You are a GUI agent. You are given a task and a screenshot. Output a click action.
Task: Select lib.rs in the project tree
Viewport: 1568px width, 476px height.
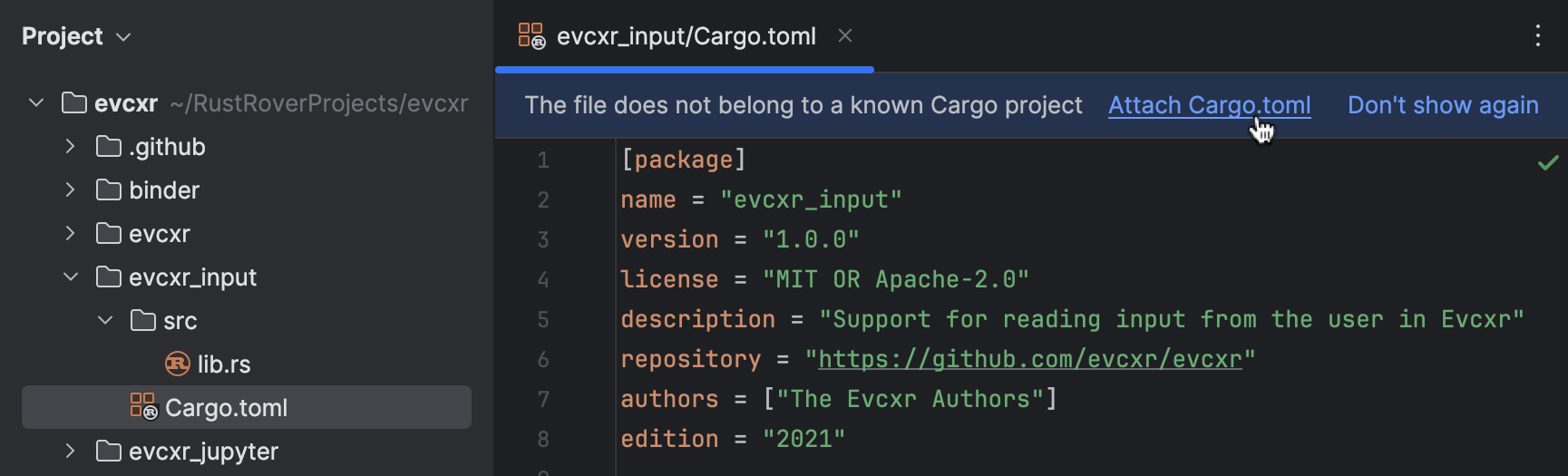(224, 364)
